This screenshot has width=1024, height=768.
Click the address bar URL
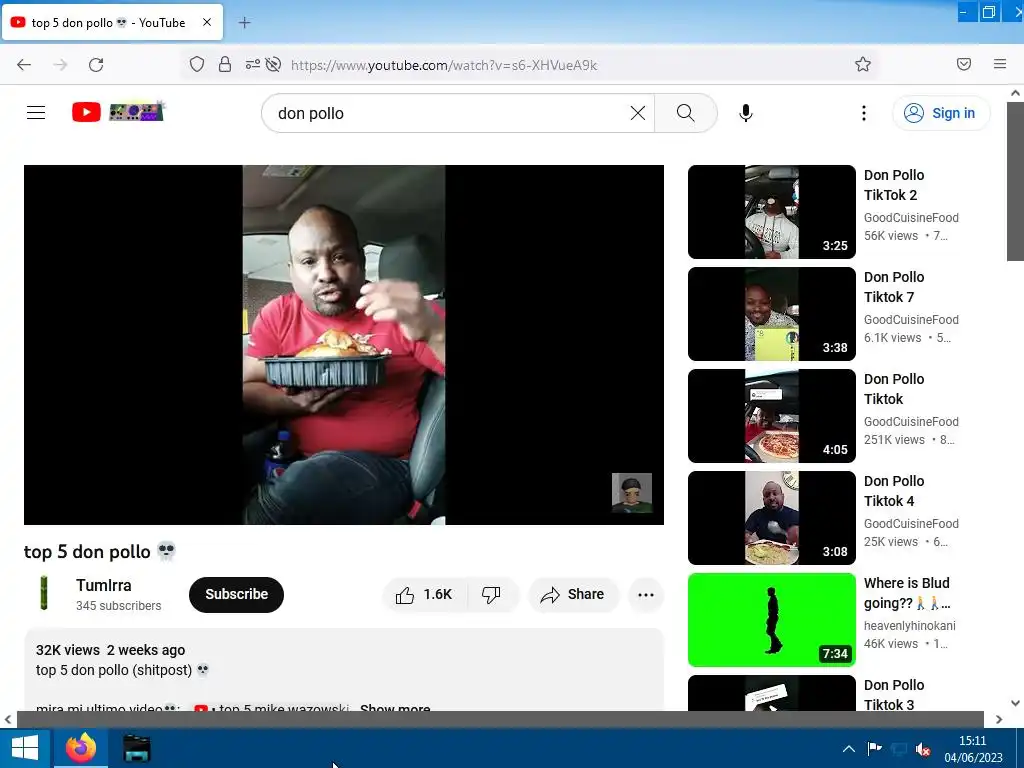tap(444, 65)
